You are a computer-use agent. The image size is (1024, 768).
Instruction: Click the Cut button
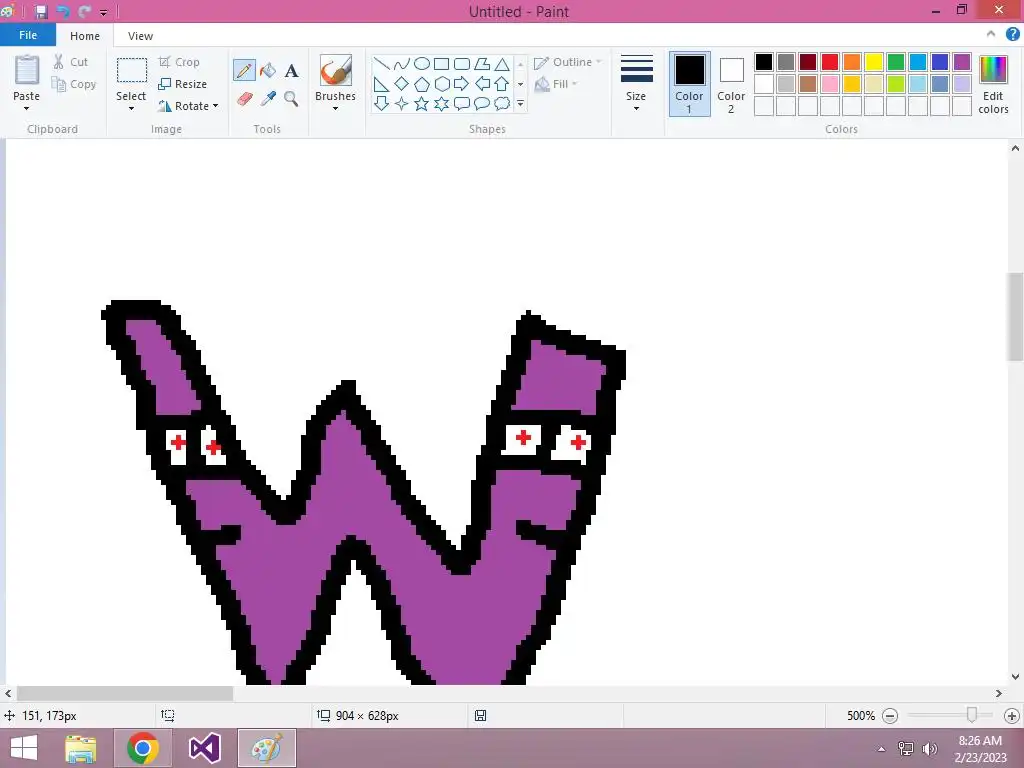tap(71, 62)
